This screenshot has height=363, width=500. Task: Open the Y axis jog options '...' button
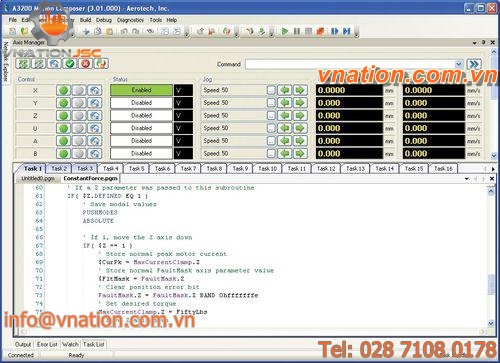(x=271, y=103)
